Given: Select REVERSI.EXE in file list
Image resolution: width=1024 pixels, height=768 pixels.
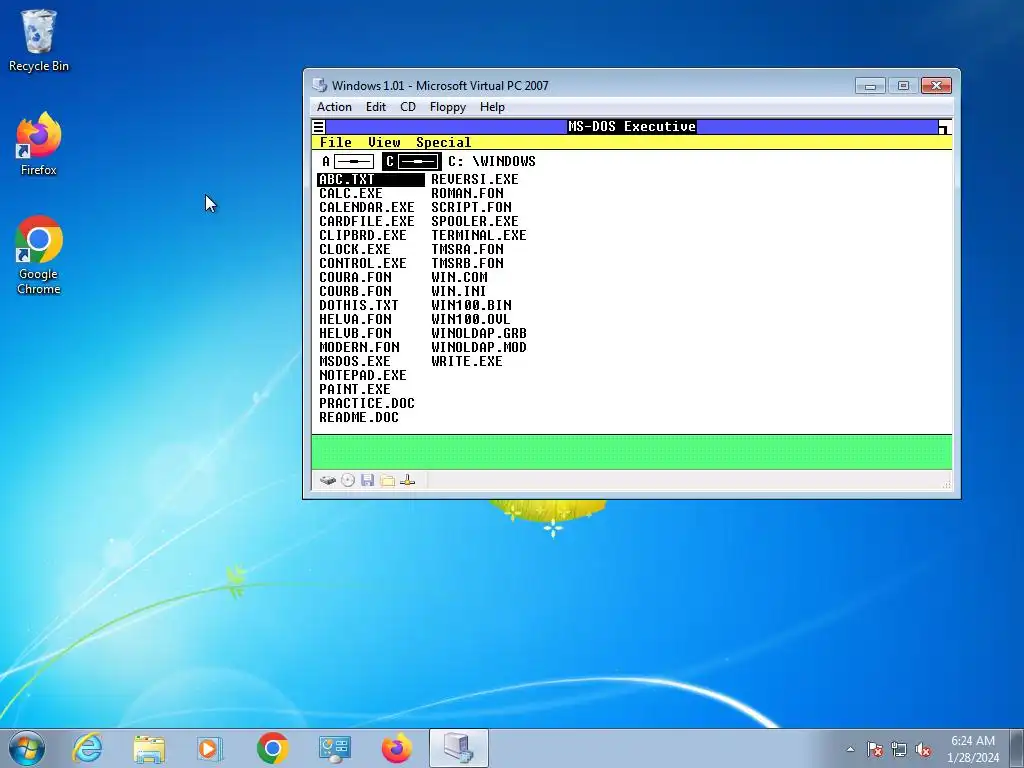Looking at the screenshot, I should [475, 180].
